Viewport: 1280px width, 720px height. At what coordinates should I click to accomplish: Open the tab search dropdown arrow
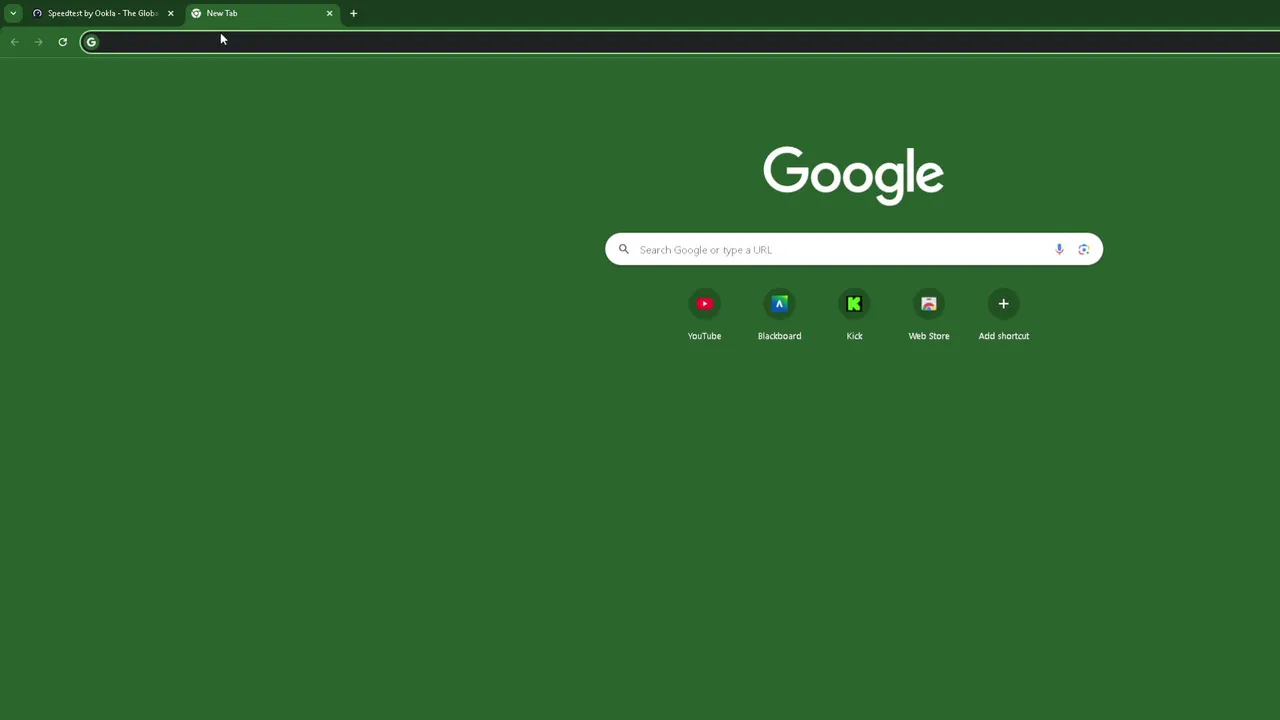point(13,13)
